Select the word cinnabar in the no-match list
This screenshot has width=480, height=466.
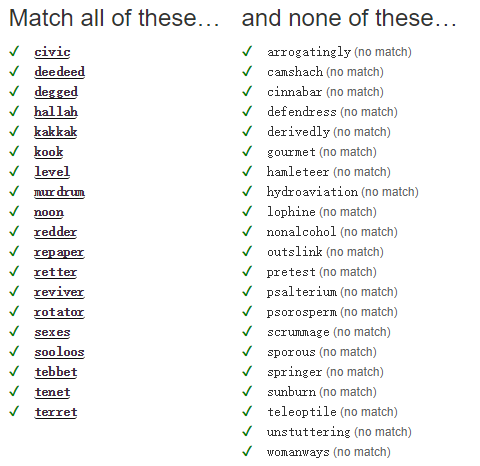pyautogui.click(x=295, y=92)
